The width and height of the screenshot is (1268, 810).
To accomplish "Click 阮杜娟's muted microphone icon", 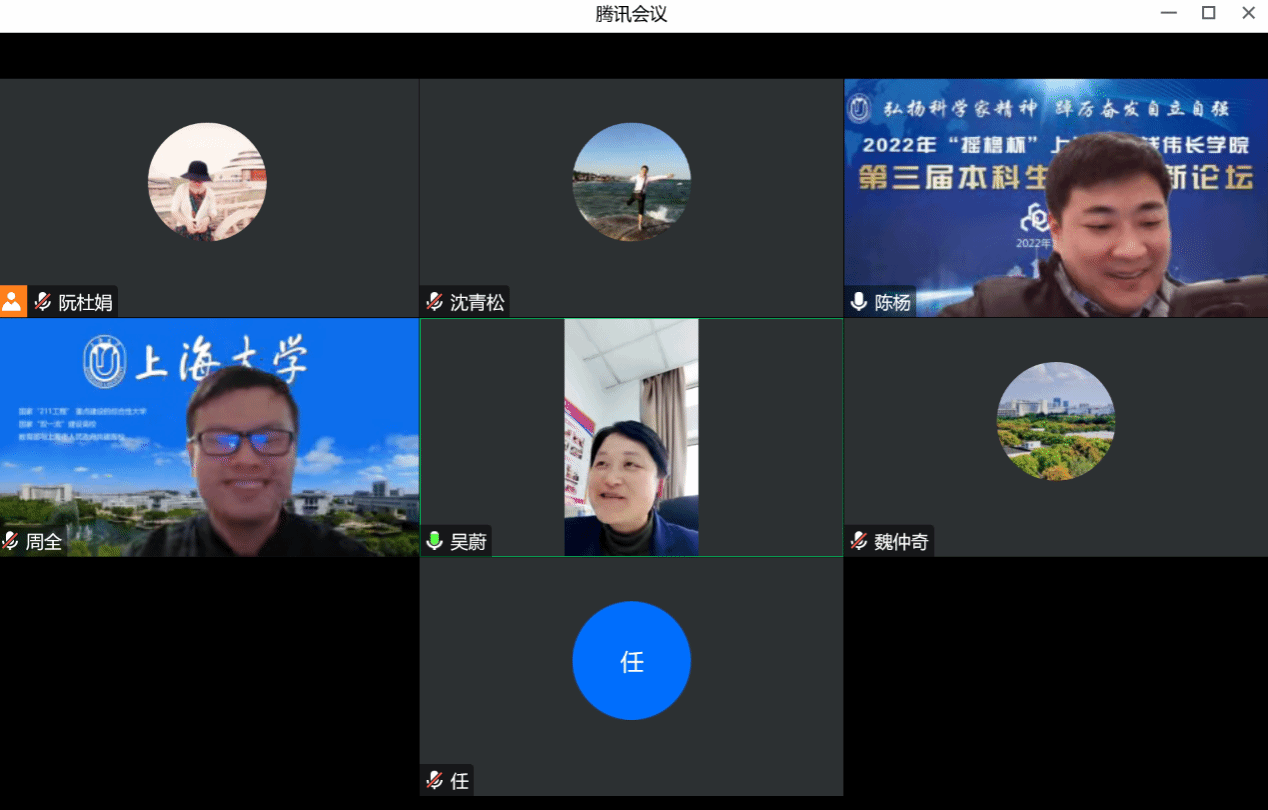I will [x=43, y=302].
